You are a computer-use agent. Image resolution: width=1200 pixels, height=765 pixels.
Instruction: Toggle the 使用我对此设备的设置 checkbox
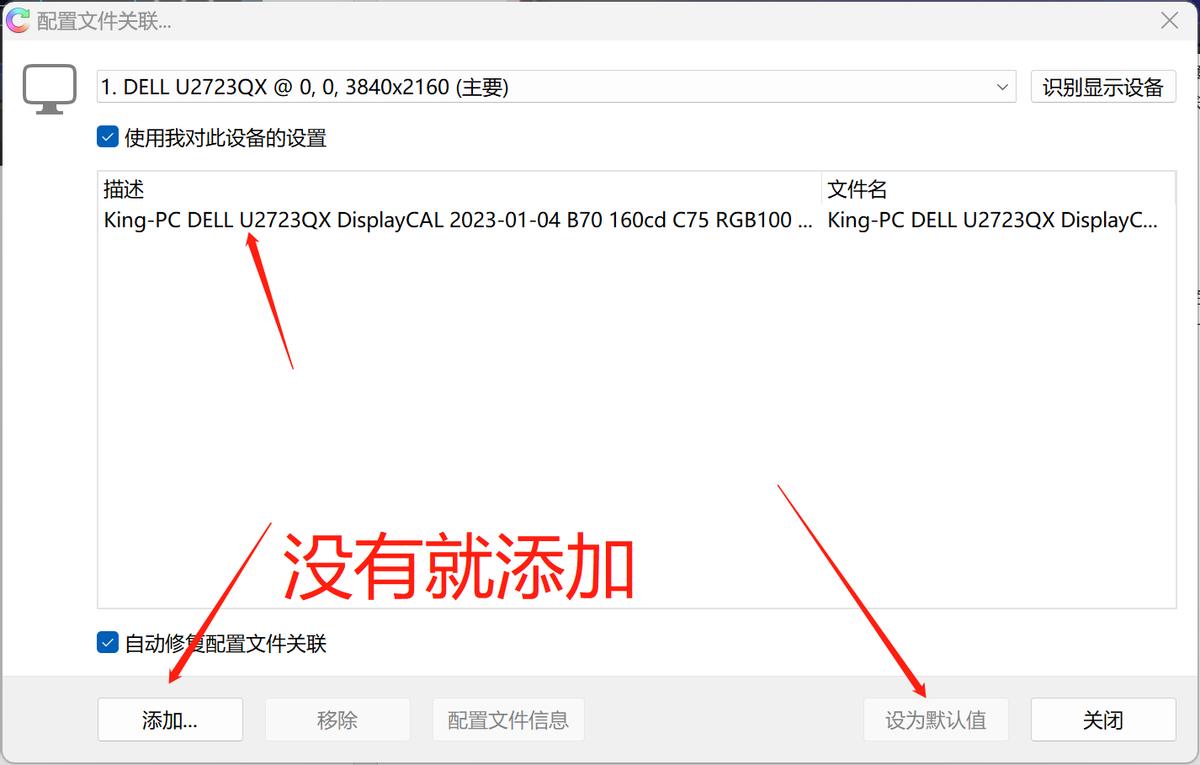[107, 137]
